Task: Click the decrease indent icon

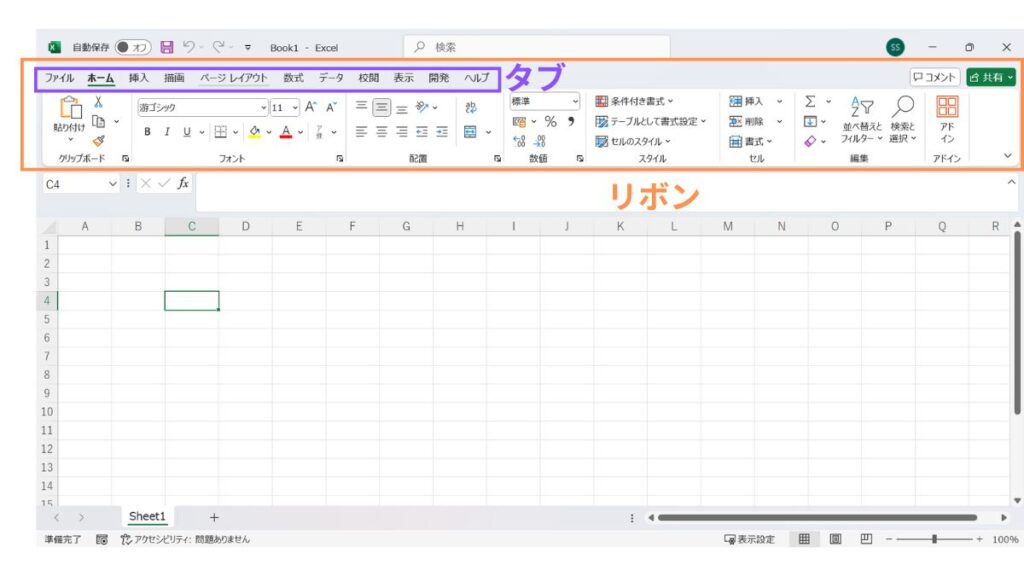Action: coord(422,132)
